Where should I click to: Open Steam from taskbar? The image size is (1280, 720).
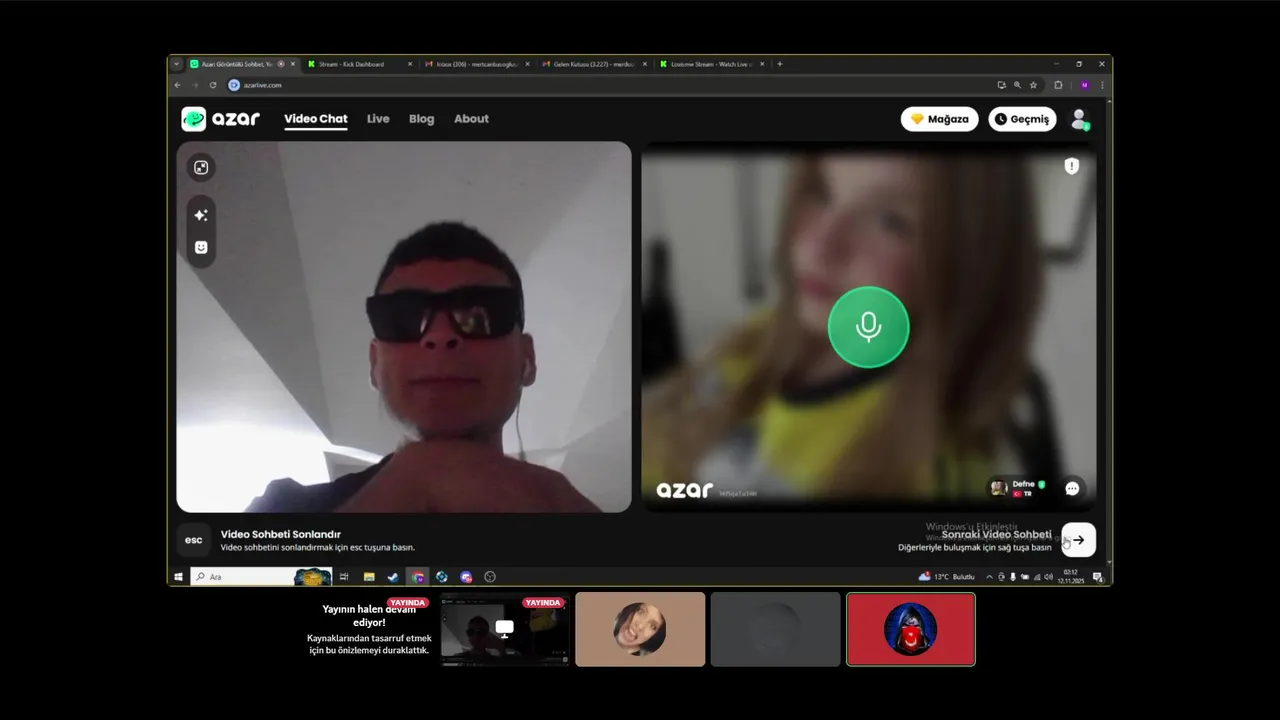click(393, 577)
